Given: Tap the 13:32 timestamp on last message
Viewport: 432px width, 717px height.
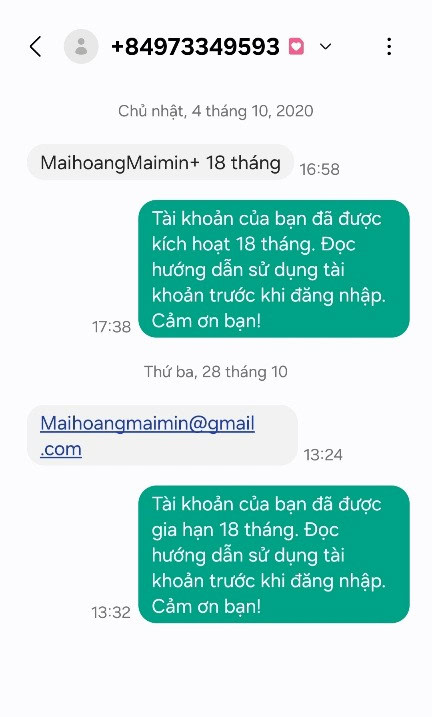Looking at the screenshot, I should coord(111,612).
